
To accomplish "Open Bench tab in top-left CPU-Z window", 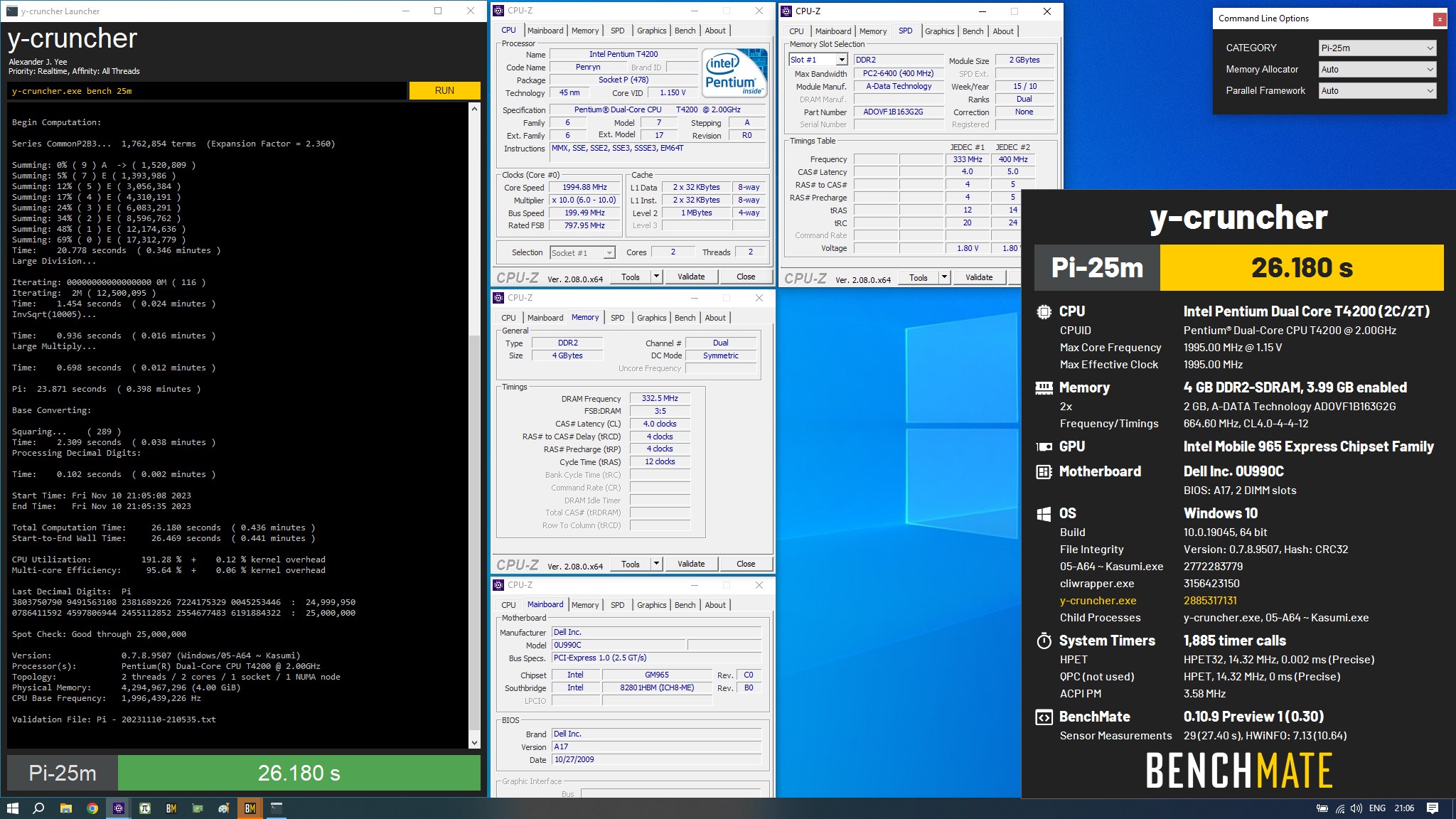I will click(685, 31).
